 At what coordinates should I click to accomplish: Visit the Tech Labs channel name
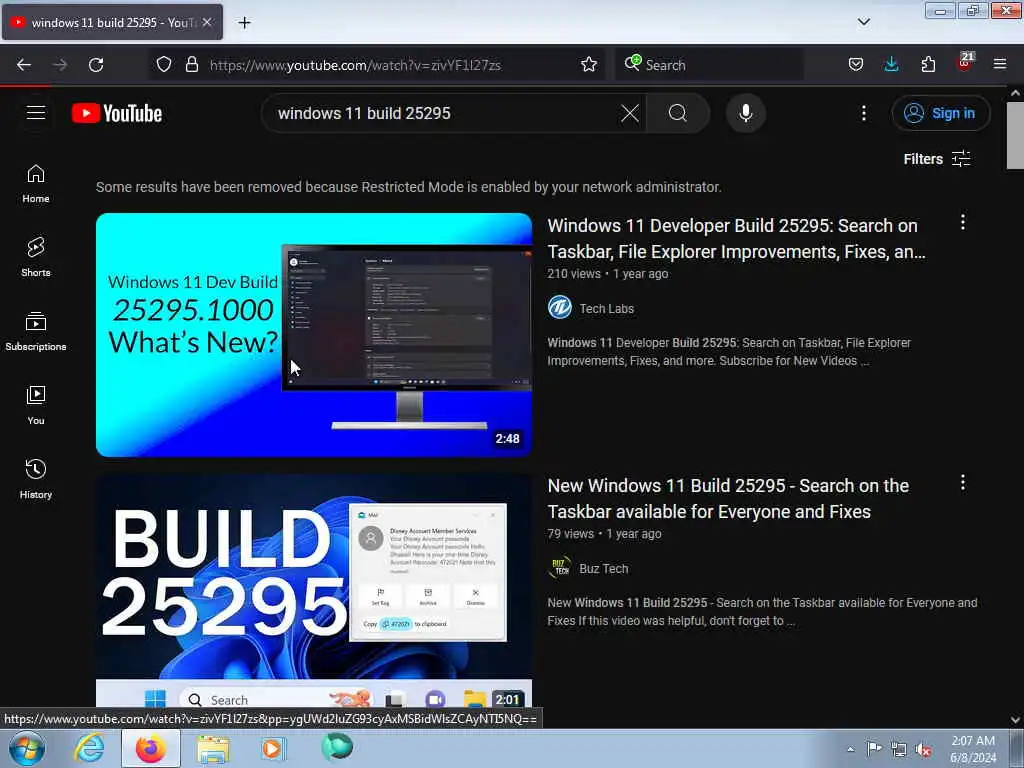coord(607,308)
